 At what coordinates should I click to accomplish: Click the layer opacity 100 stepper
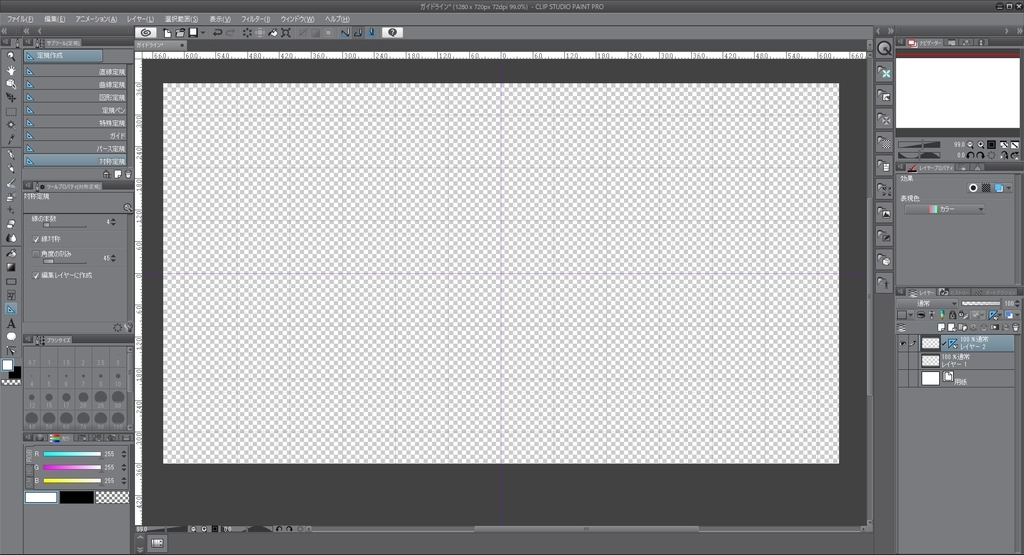tap(1017, 304)
